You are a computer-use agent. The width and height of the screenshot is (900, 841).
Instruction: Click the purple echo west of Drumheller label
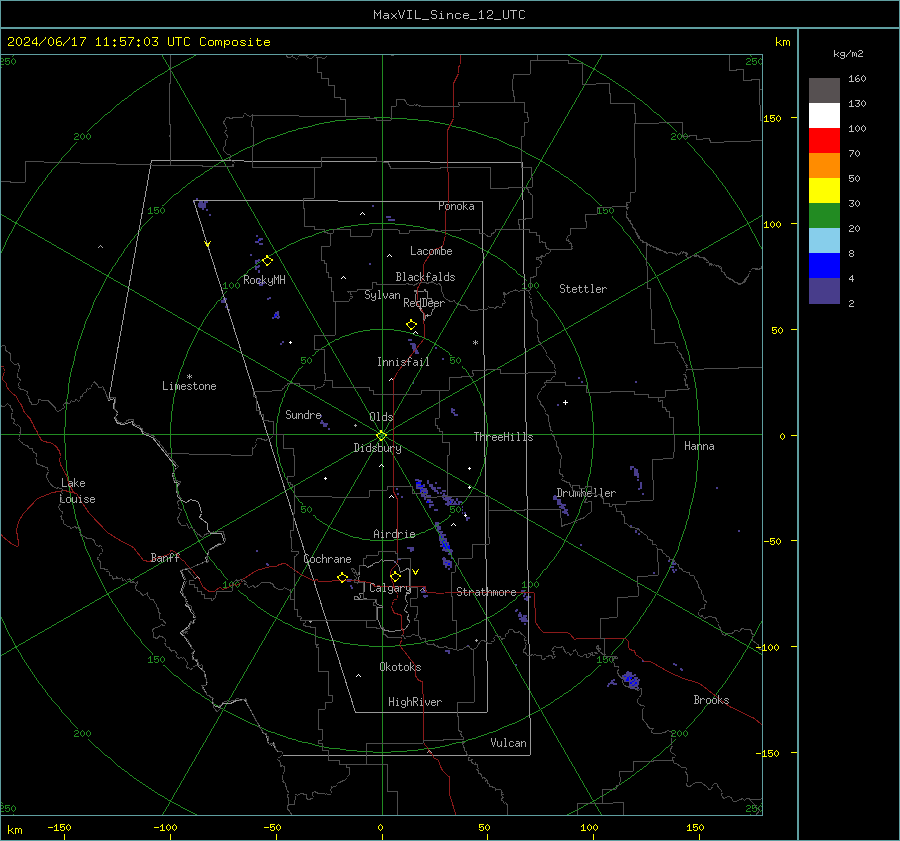click(561, 505)
